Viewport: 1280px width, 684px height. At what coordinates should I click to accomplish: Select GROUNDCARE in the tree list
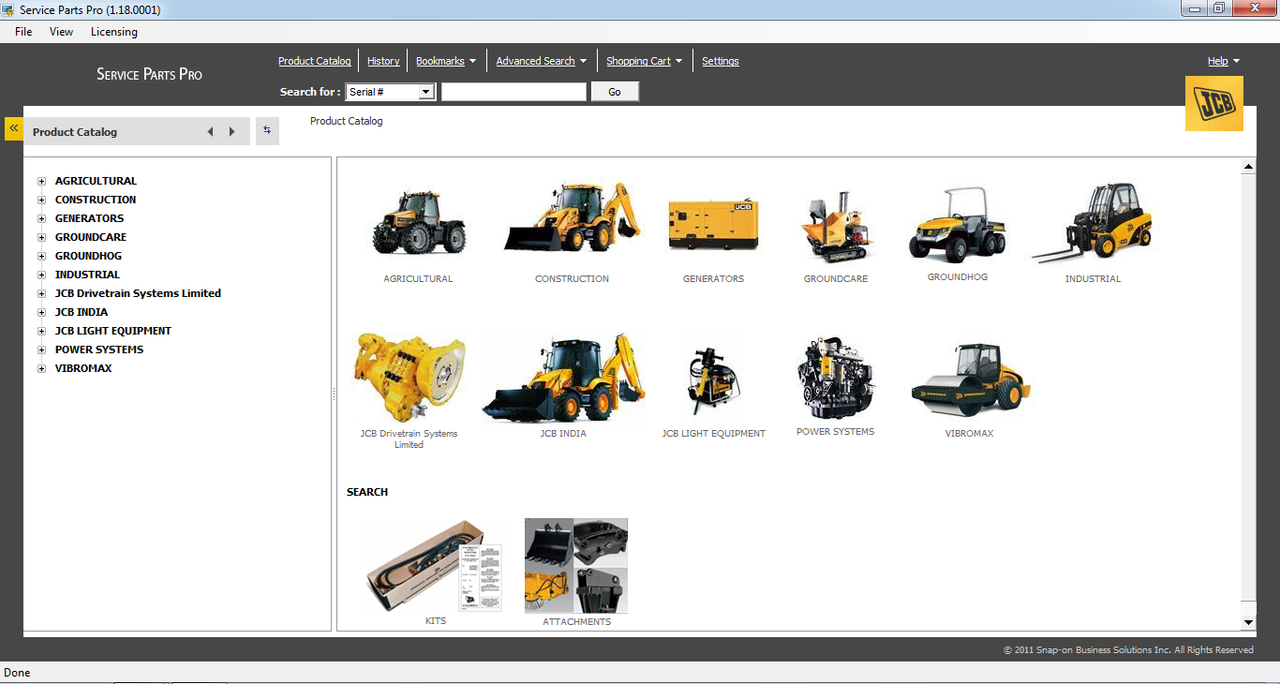90,238
